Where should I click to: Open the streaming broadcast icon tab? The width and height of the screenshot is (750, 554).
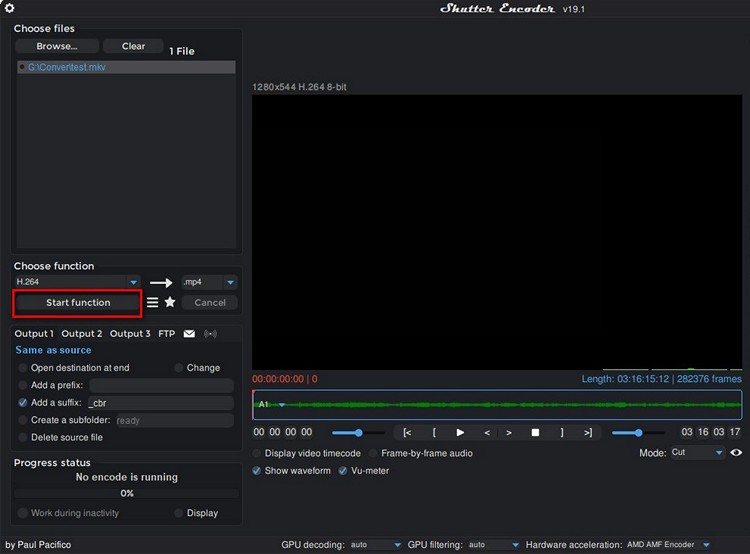pos(210,333)
